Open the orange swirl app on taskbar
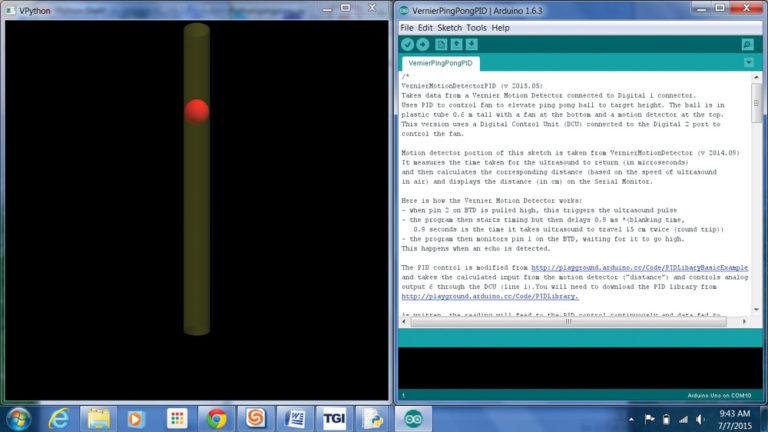Image resolution: width=768 pixels, height=432 pixels. pos(255,419)
